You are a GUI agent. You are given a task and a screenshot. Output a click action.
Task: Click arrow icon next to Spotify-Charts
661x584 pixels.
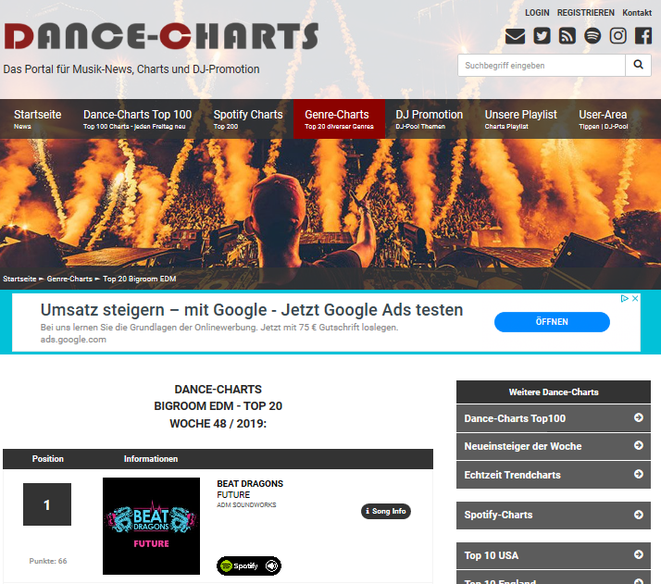(x=639, y=514)
